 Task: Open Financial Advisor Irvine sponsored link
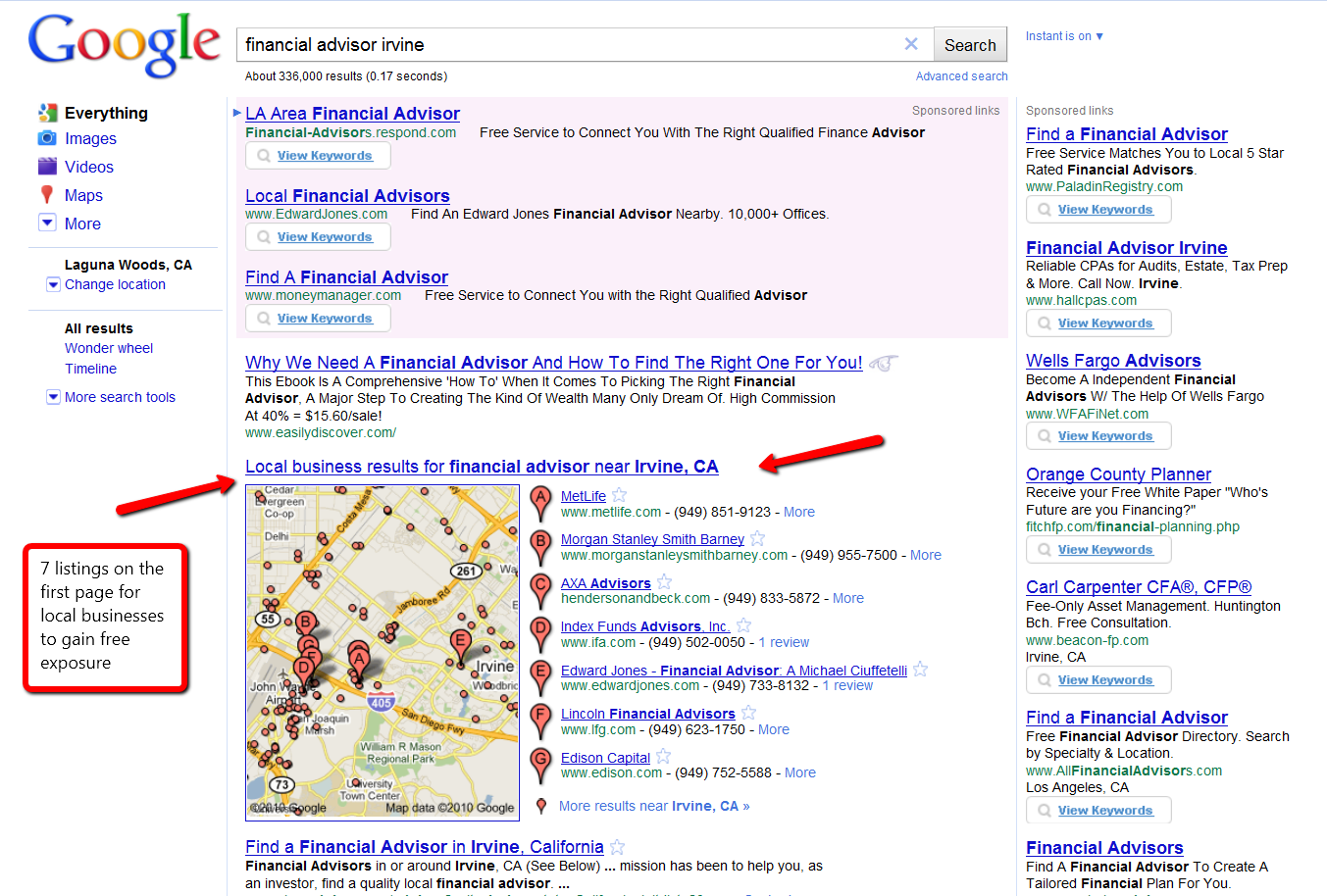1127,248
